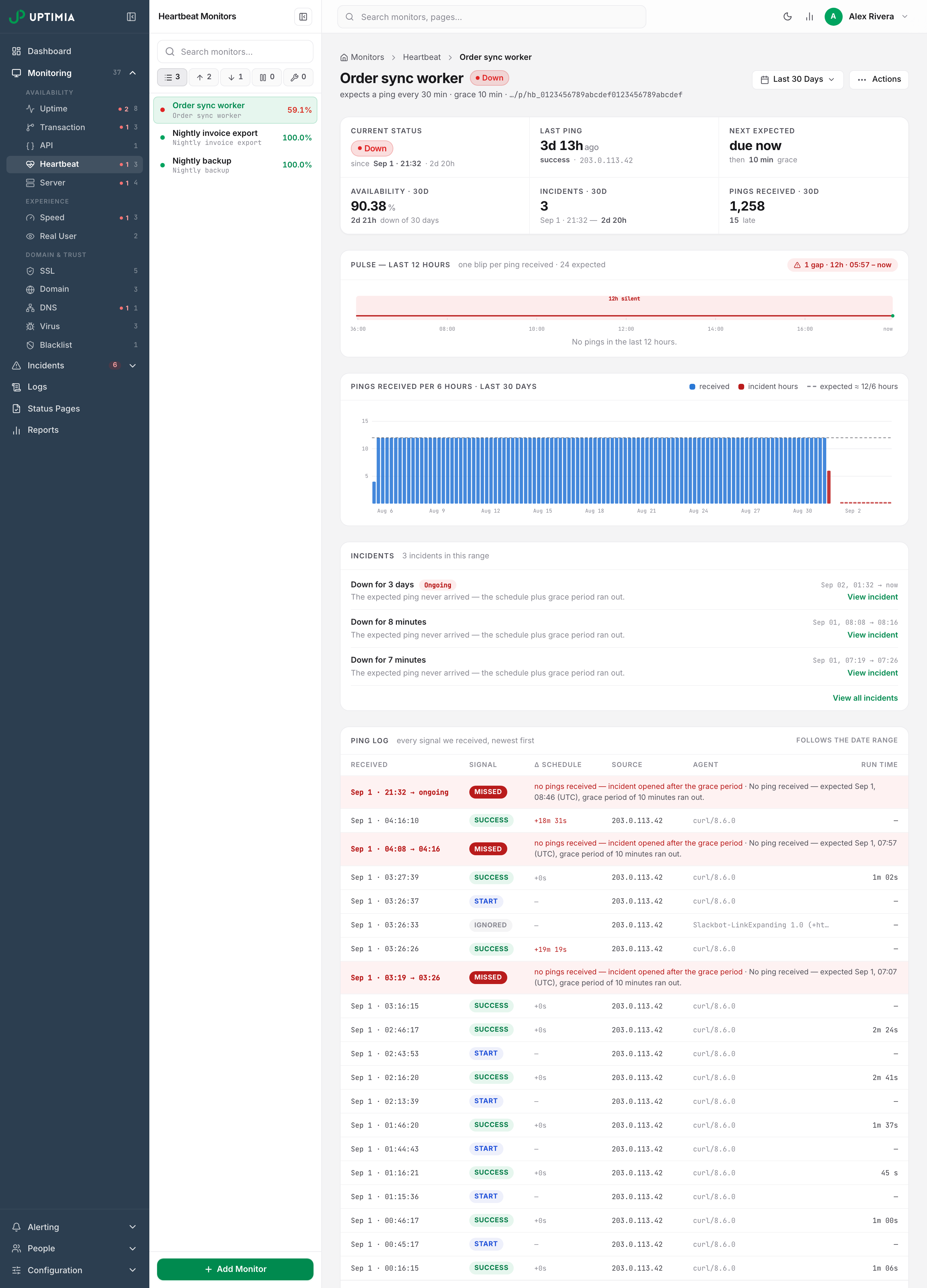Expand the Alerting section

tap(74, 1227)
